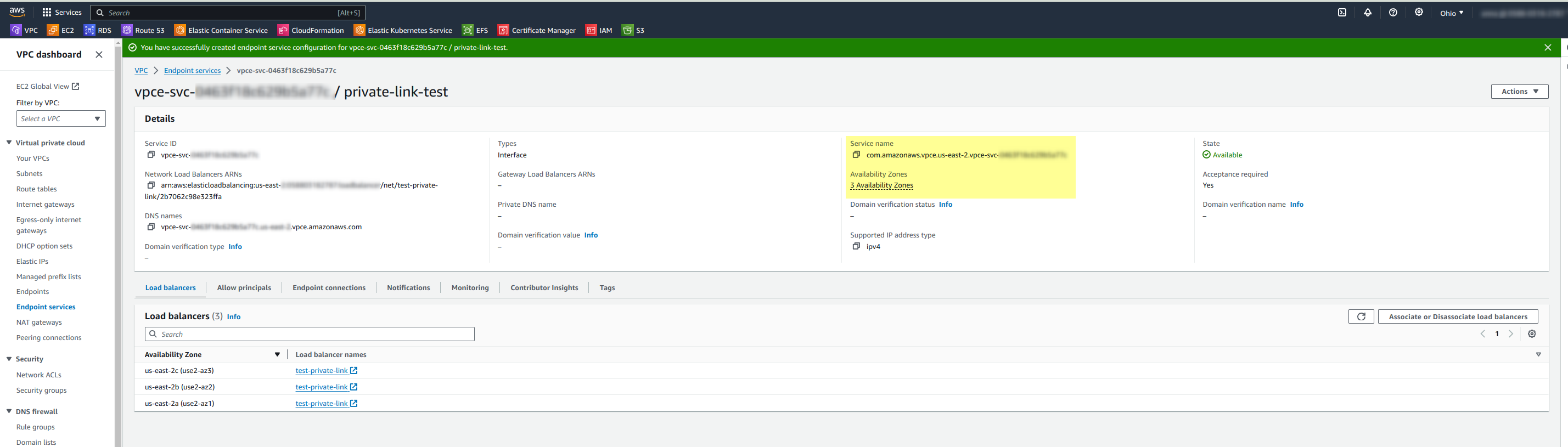Open the Ohio region selector
Screen dimensions: 1568x447
[x=1451, y=13]
